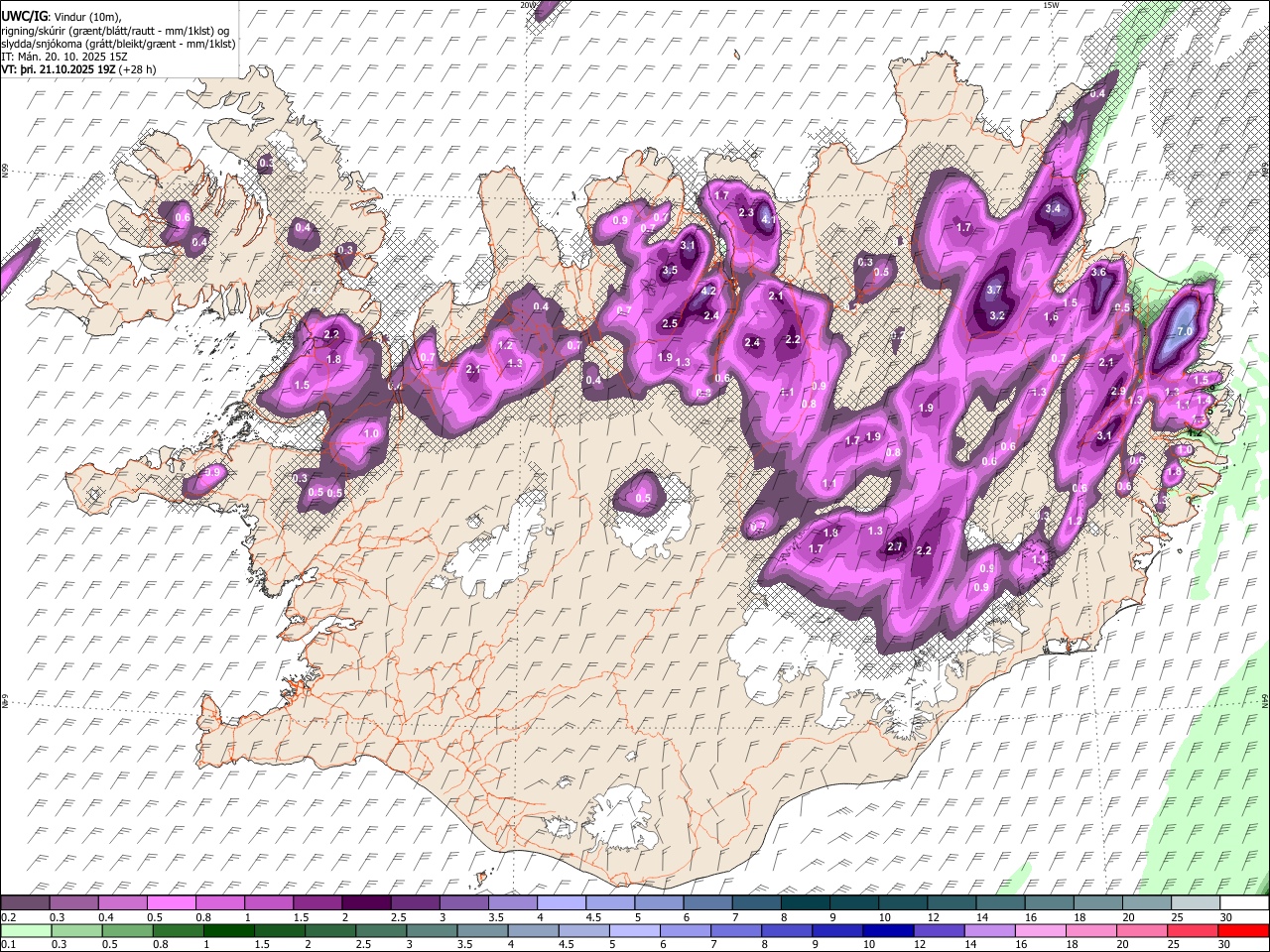Select the darkest purple 2 swatch in snow legend
Screen dimensions: 1270x952
(366, 902)
